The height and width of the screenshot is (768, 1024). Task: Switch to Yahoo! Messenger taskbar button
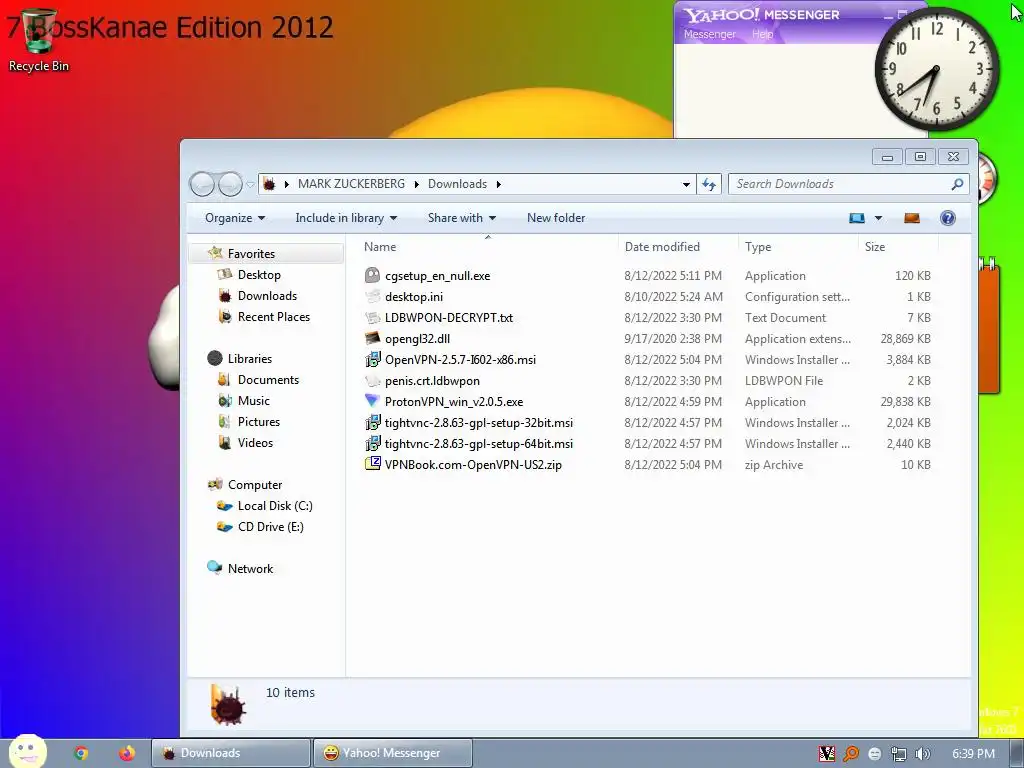392,753
